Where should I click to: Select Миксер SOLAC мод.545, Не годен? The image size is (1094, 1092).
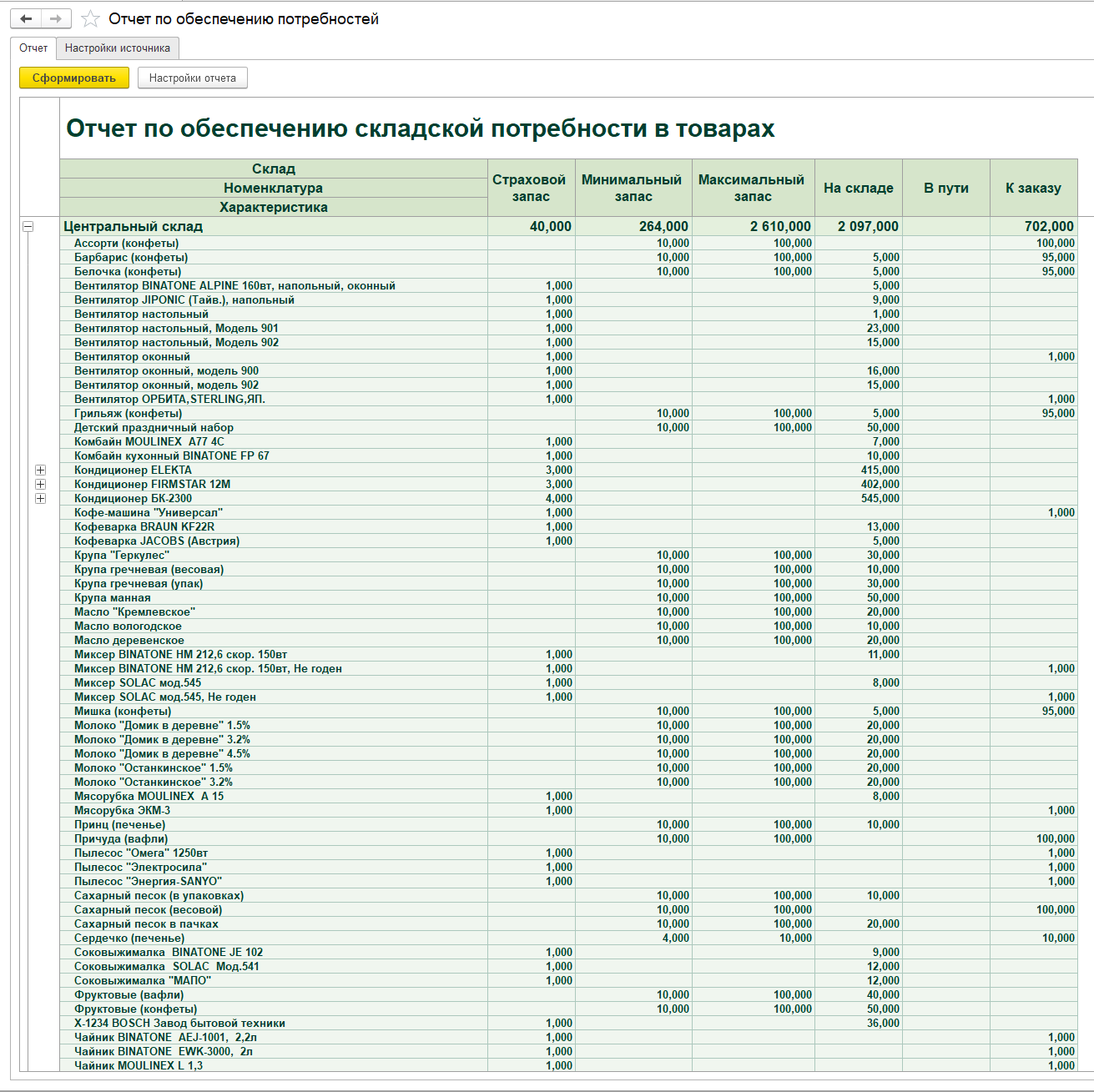pos(165,697)
